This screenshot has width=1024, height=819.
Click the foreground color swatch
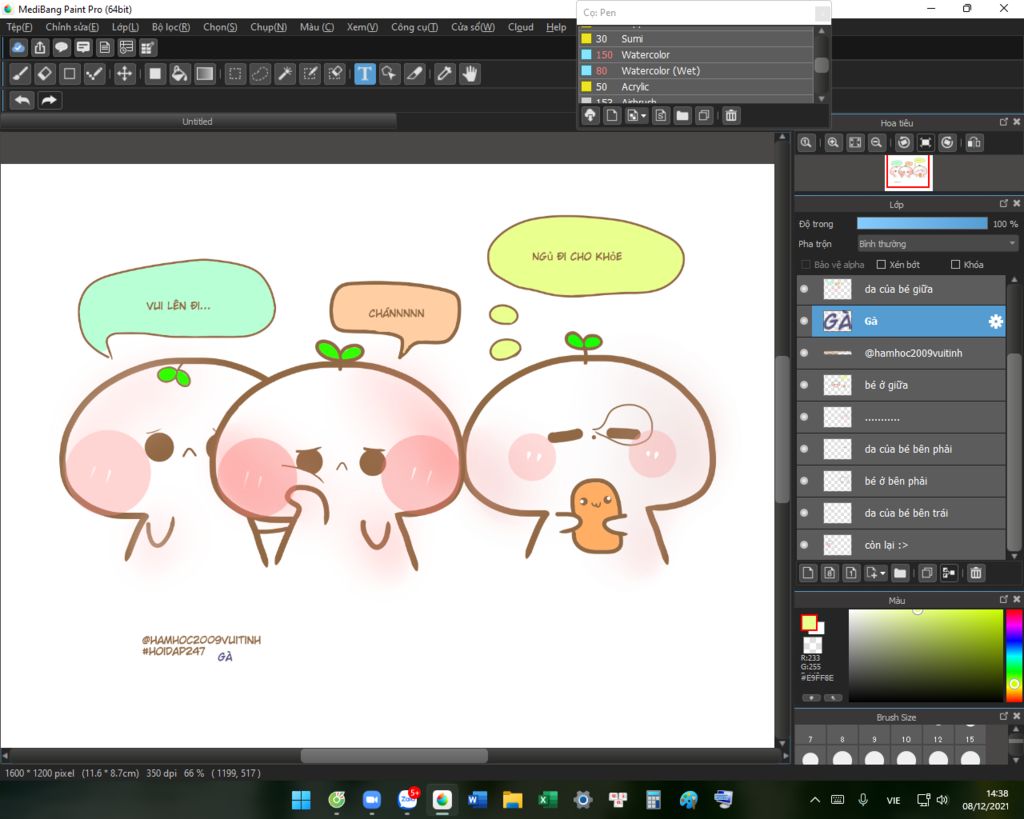[808, 622]
